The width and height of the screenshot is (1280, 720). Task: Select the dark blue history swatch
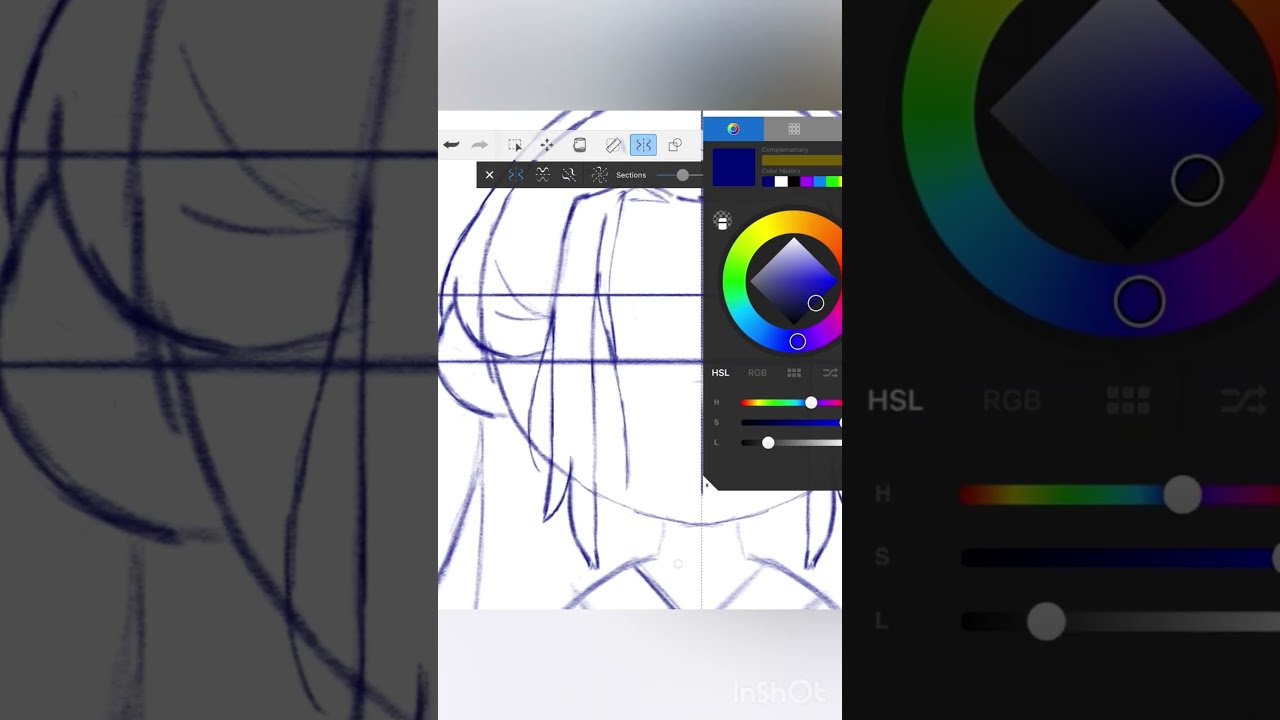(x=768, y=182)
